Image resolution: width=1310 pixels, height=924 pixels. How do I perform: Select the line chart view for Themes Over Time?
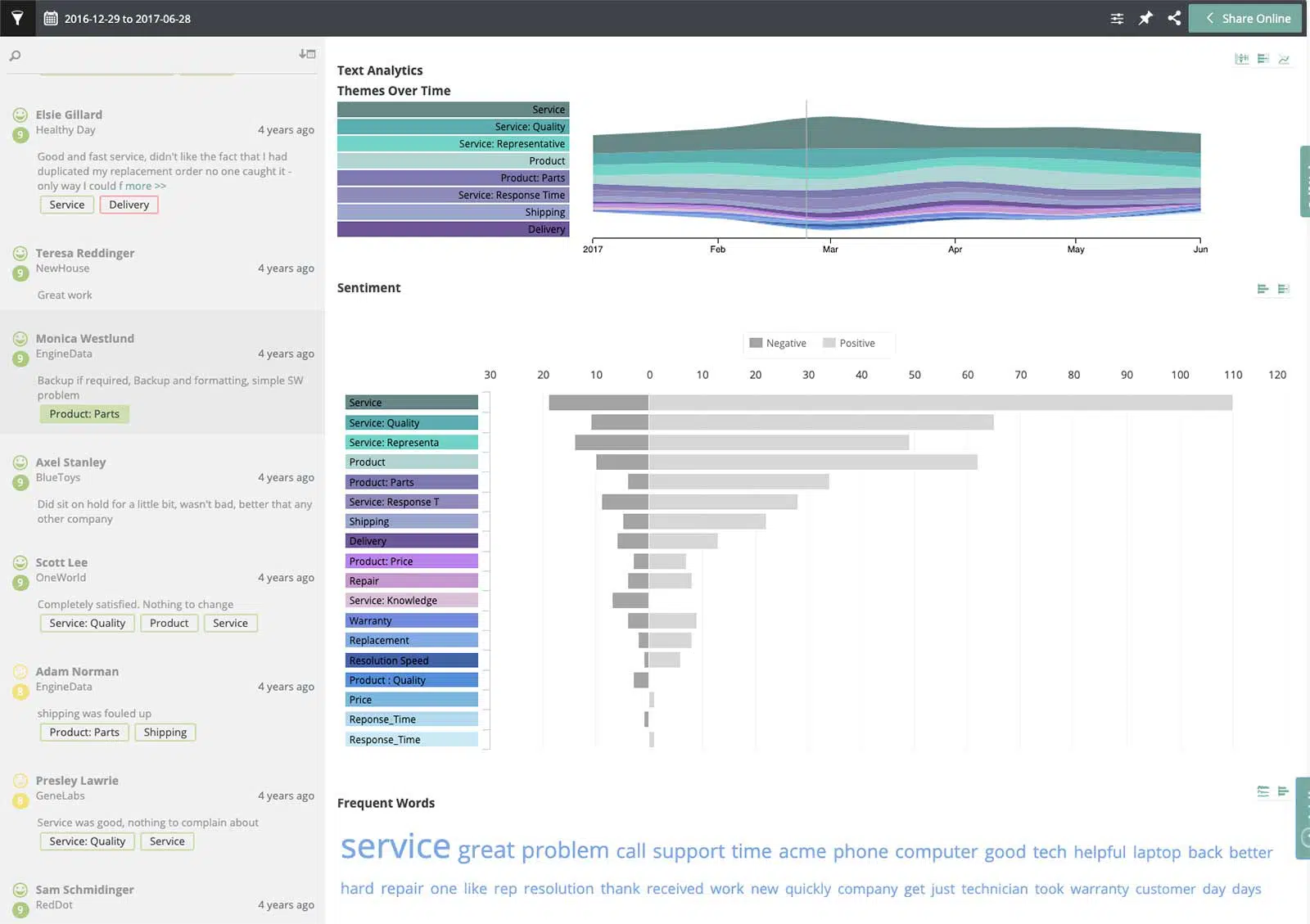coord(1284,59)
